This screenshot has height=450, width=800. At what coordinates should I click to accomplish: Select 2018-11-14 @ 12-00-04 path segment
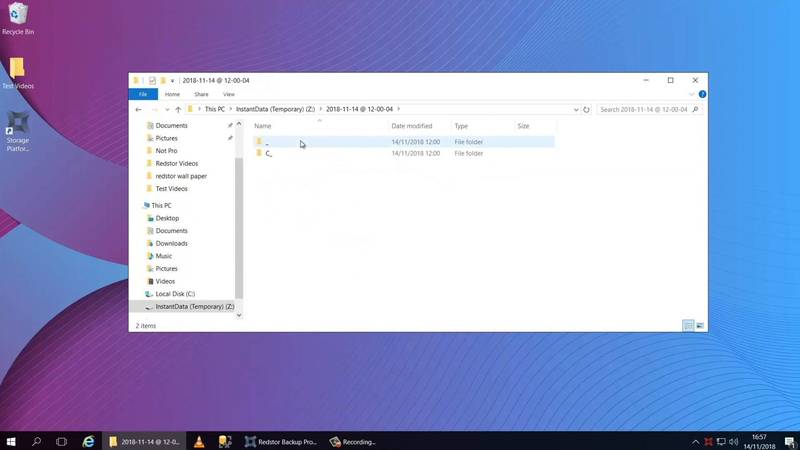click(x=359, y=109)
